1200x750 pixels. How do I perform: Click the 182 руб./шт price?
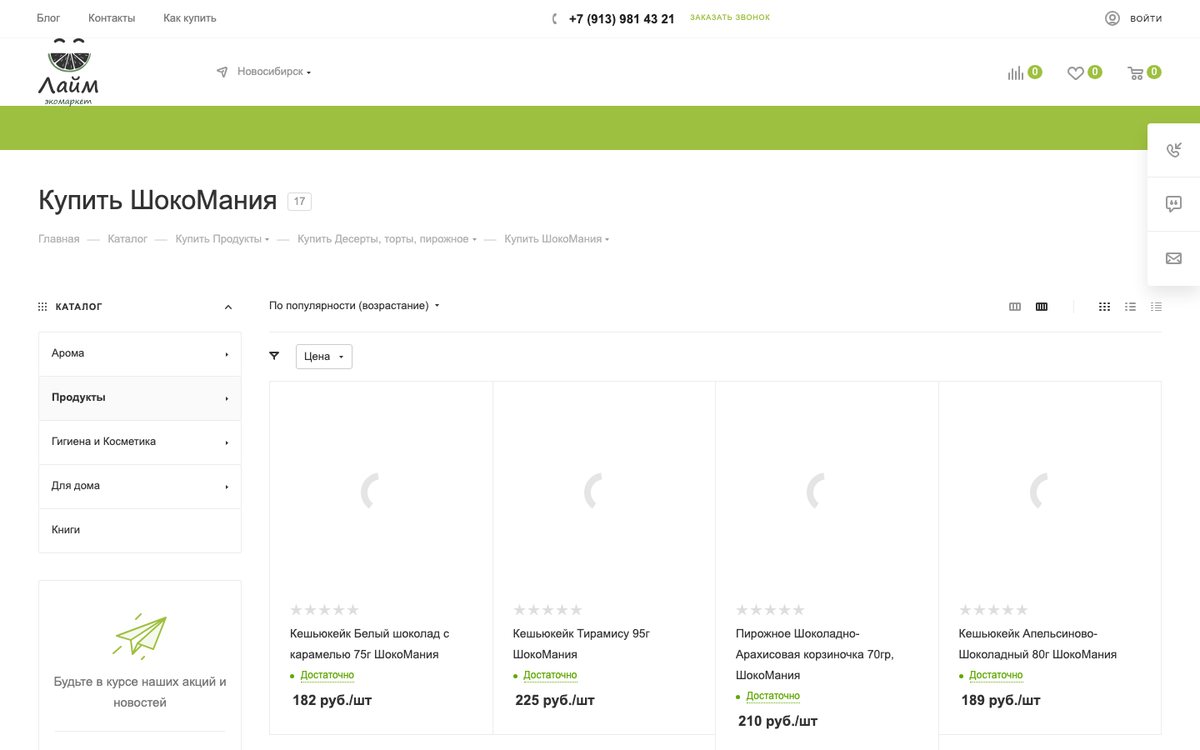332,701
